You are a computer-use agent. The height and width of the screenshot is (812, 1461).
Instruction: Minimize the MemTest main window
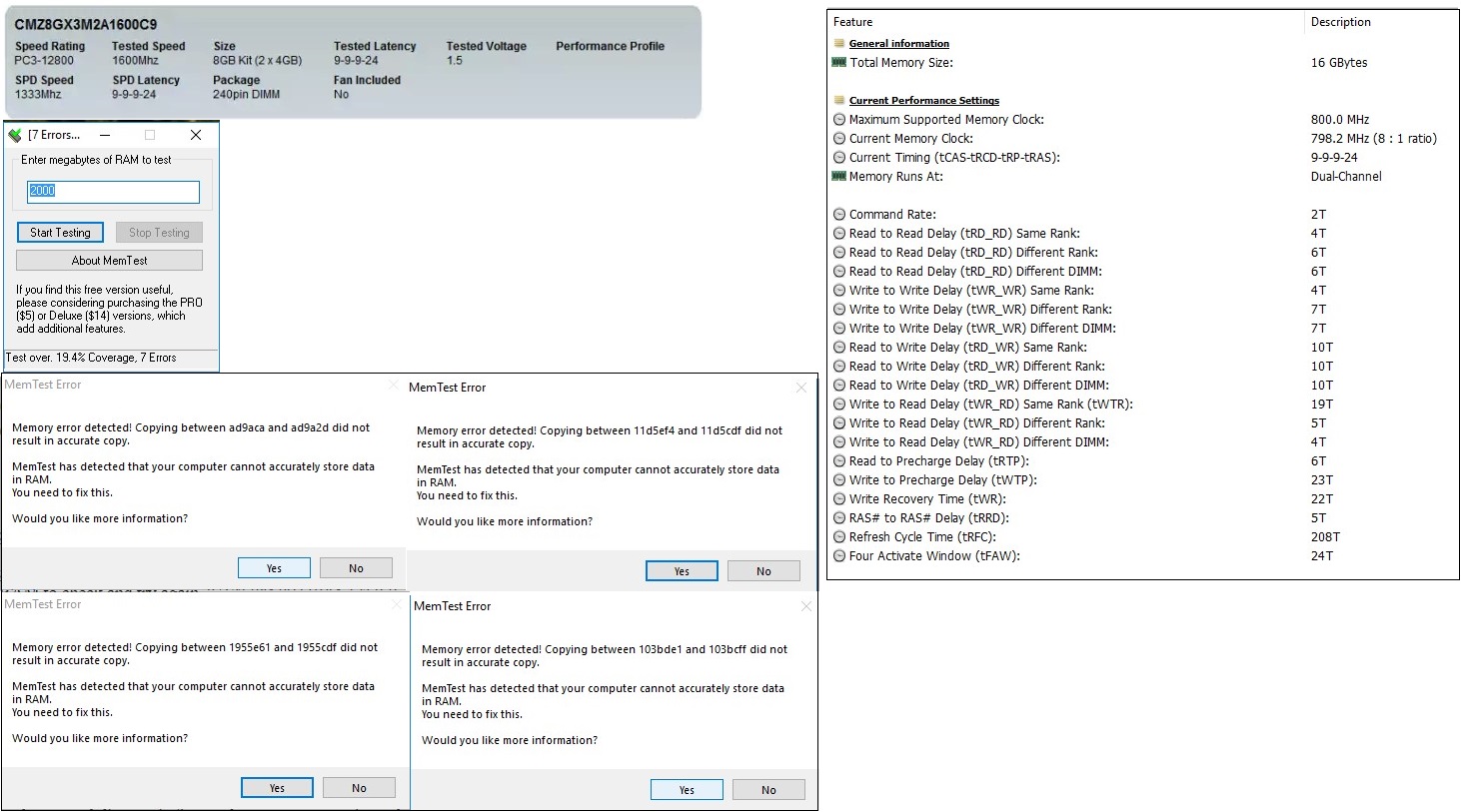(104, 135)
